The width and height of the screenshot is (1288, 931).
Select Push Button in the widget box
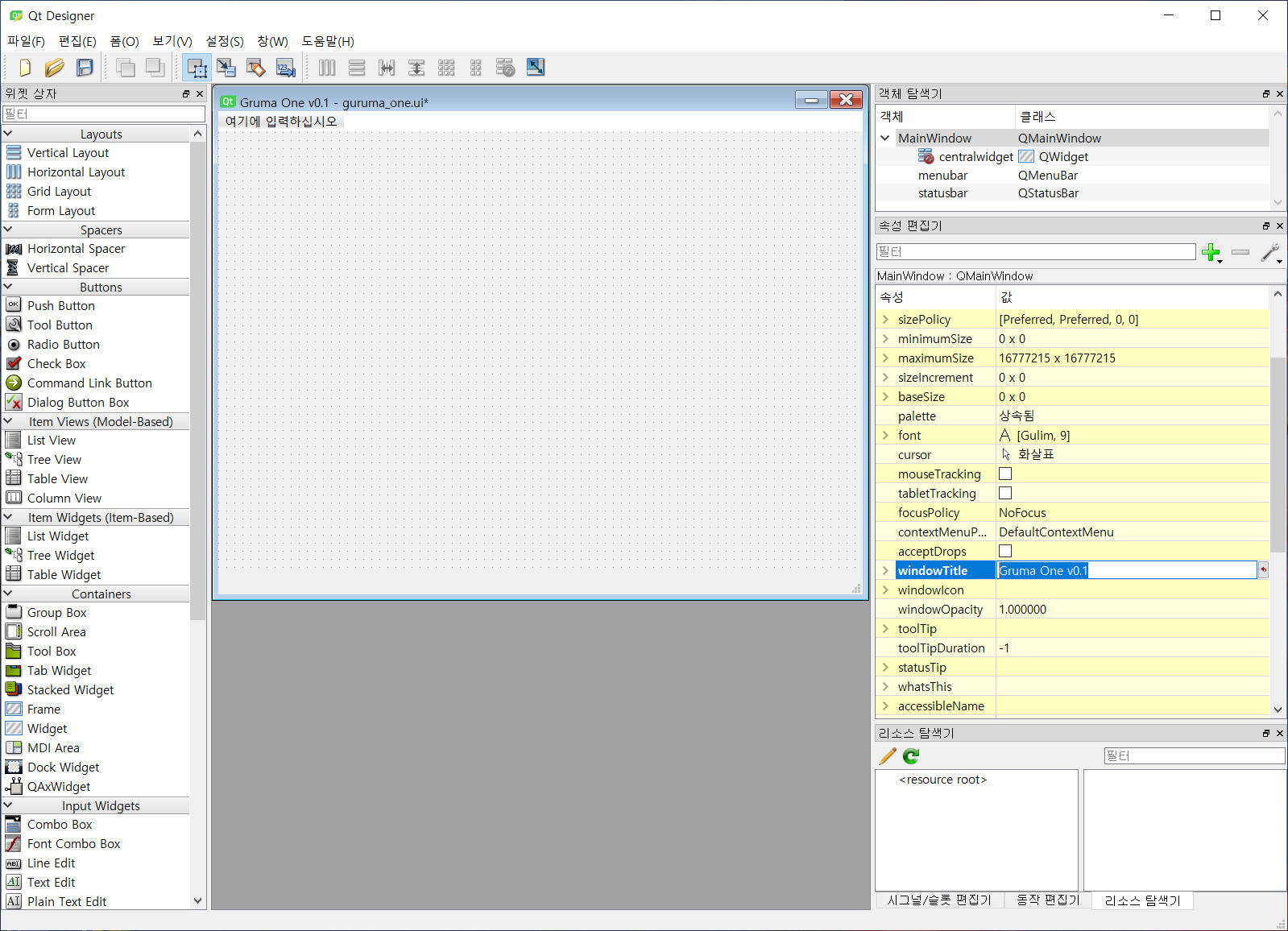click(61, 305)
